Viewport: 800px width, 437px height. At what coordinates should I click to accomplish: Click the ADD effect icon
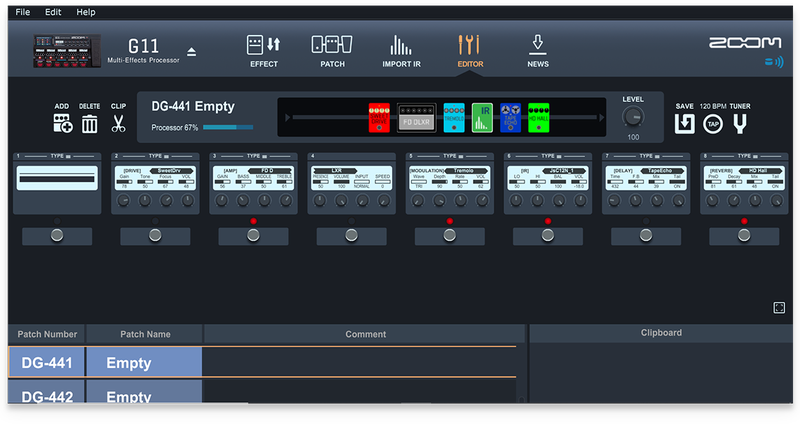(63, 123)
